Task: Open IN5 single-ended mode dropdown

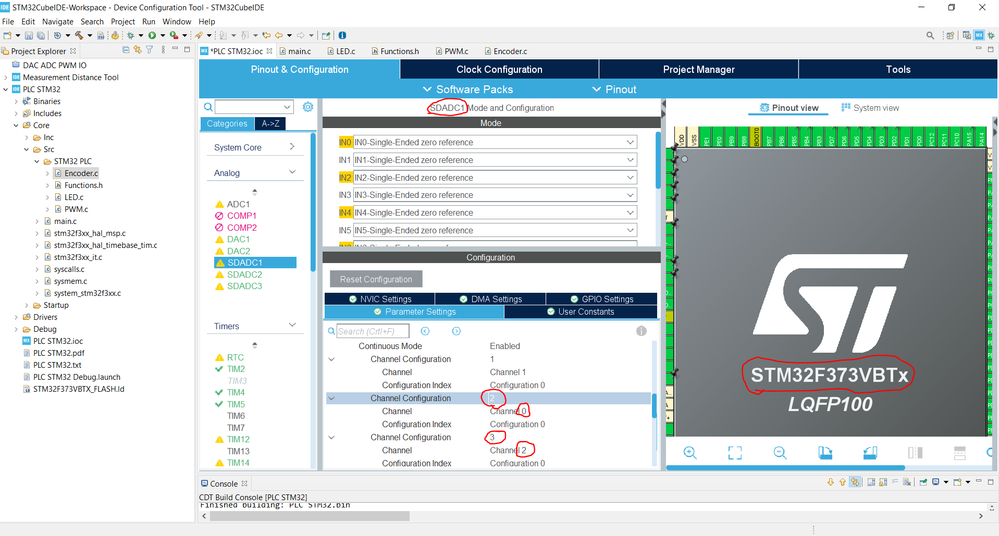Action: click(630, 230)
